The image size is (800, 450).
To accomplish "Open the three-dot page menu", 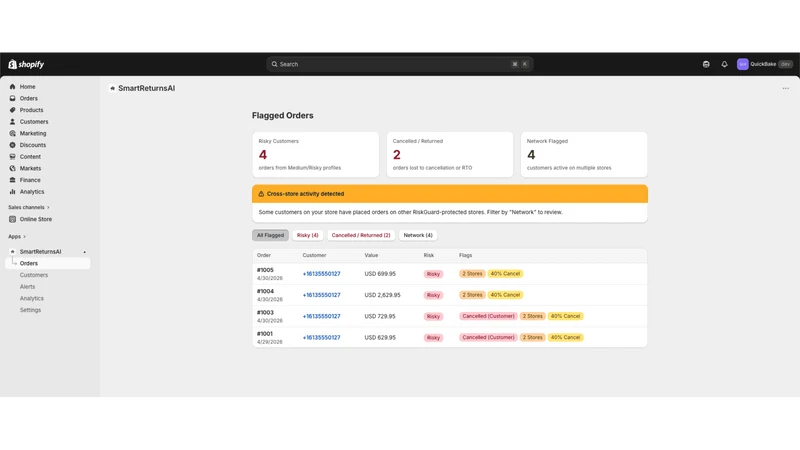I will pos(786,88).
